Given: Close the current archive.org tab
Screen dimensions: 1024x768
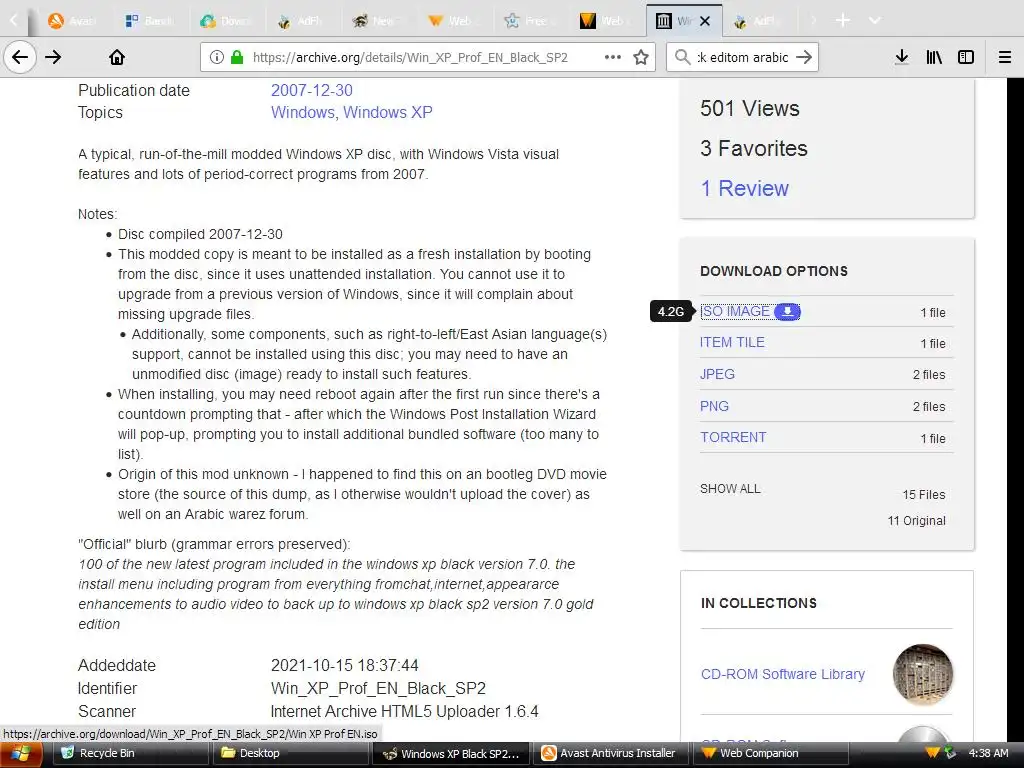Looking at the screenshot, I should 705,21.
